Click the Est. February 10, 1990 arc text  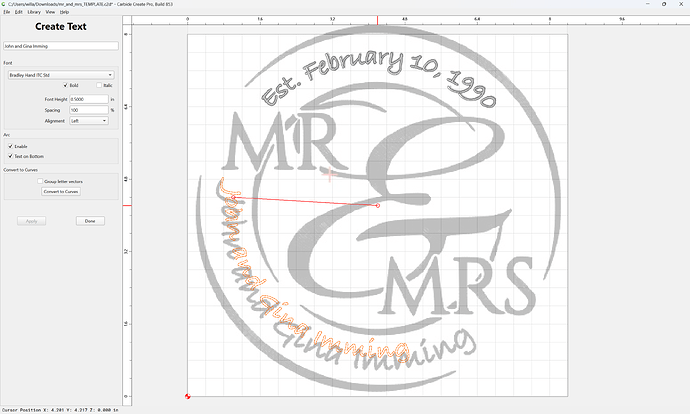click(378, 78)
